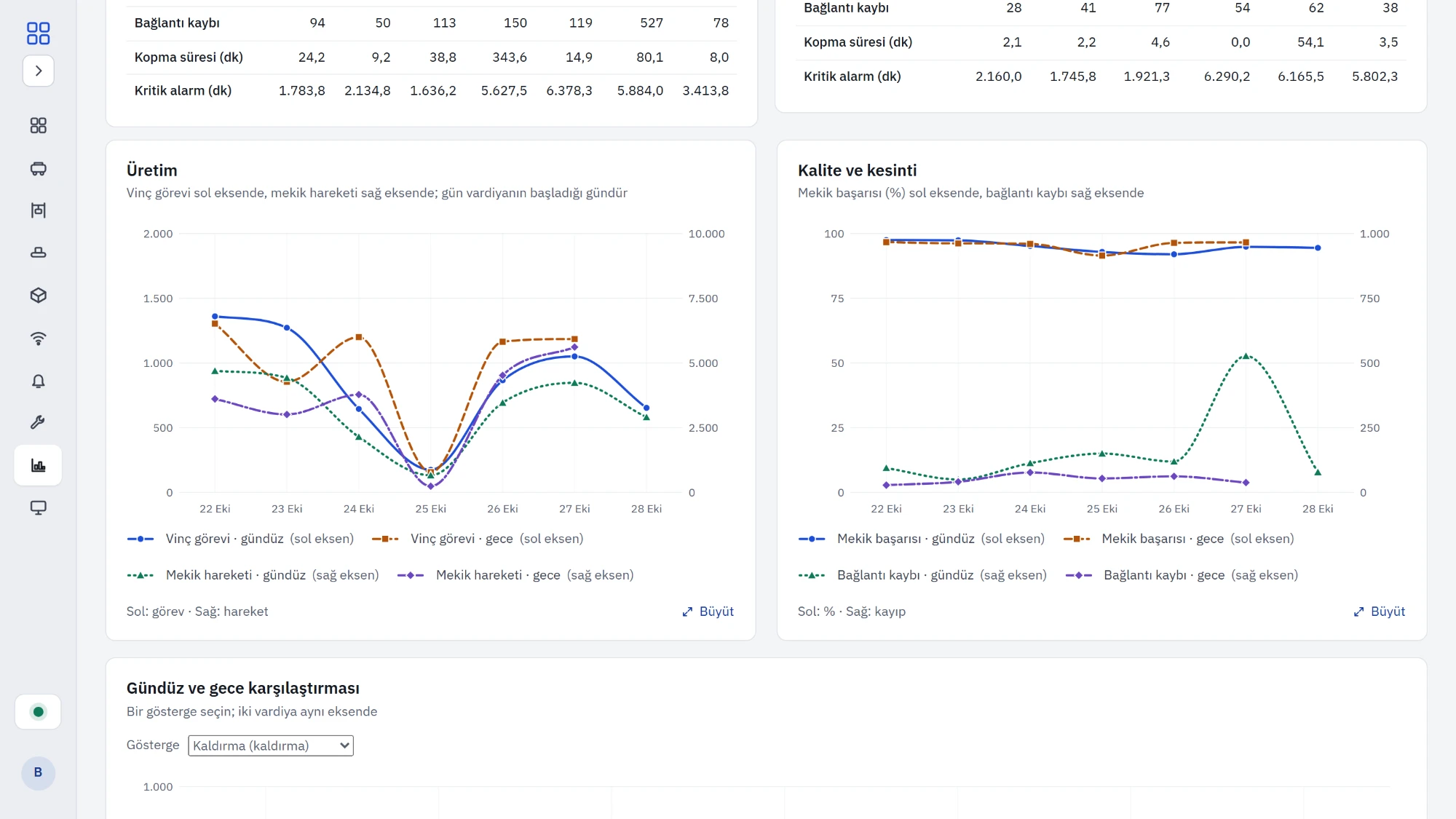Click the app logo at sidebar top

pyautogui.click(x=38, y=33)
